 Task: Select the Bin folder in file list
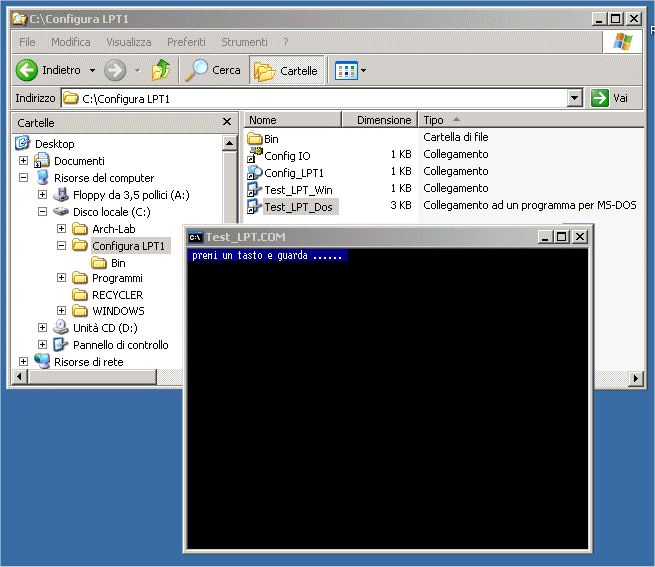(x=270, y=138)
